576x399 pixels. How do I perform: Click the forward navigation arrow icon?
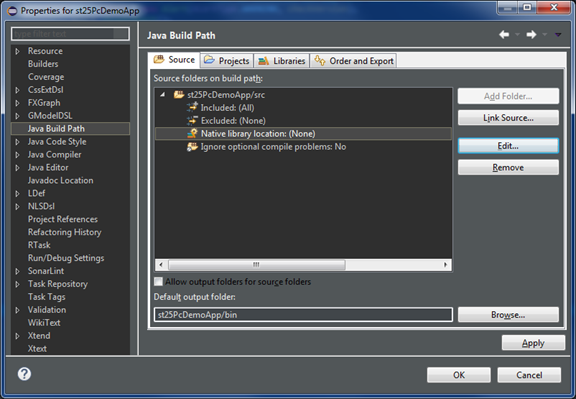point(531,35)
